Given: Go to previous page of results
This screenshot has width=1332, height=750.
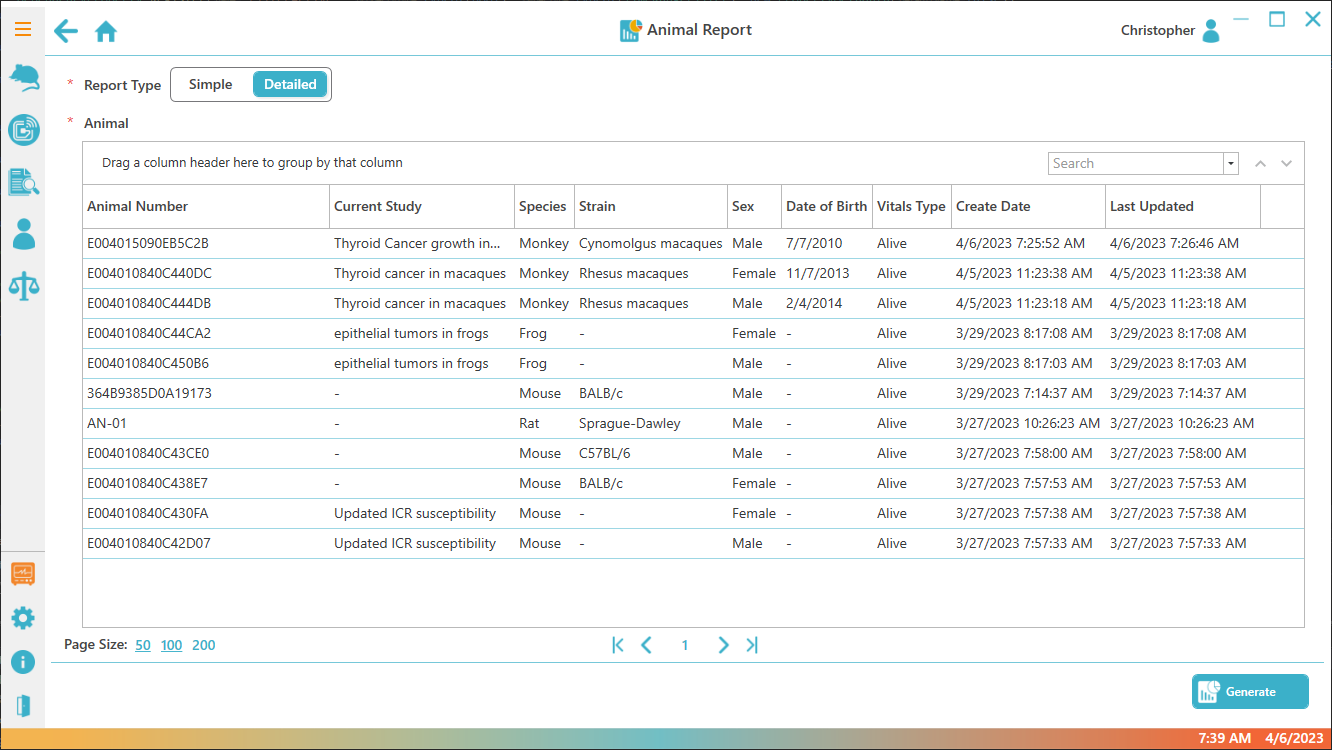Looking at the screenshot, I should coord(646,645).
